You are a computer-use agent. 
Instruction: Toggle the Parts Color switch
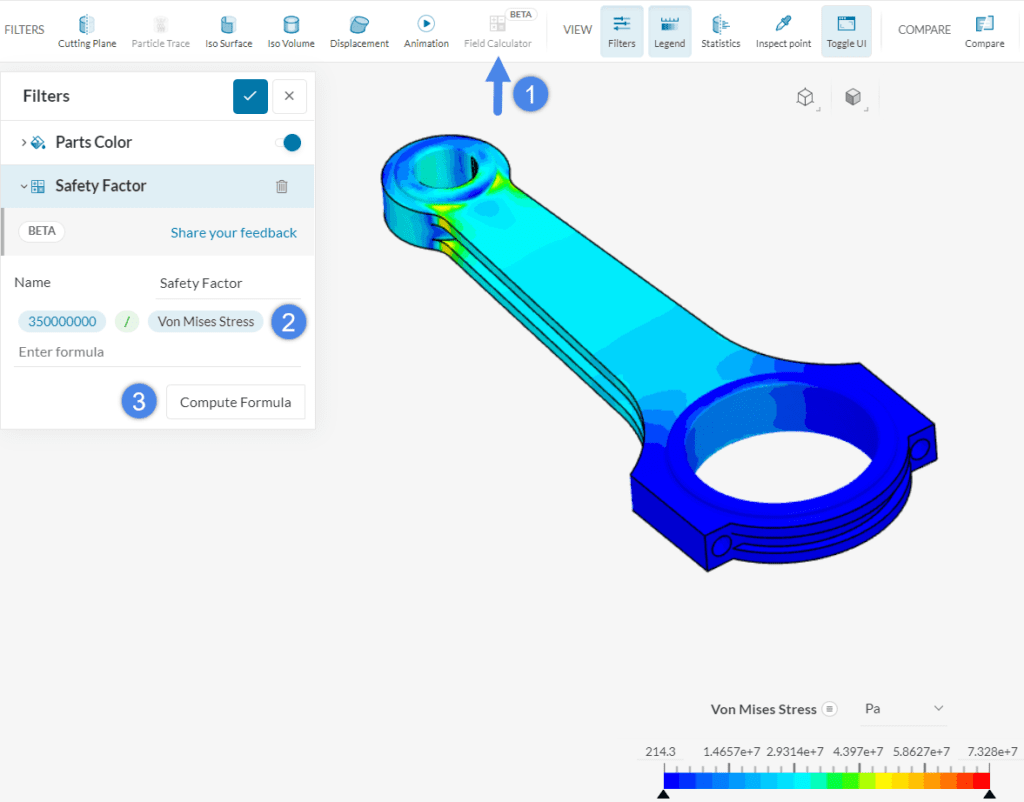point(288,143)
